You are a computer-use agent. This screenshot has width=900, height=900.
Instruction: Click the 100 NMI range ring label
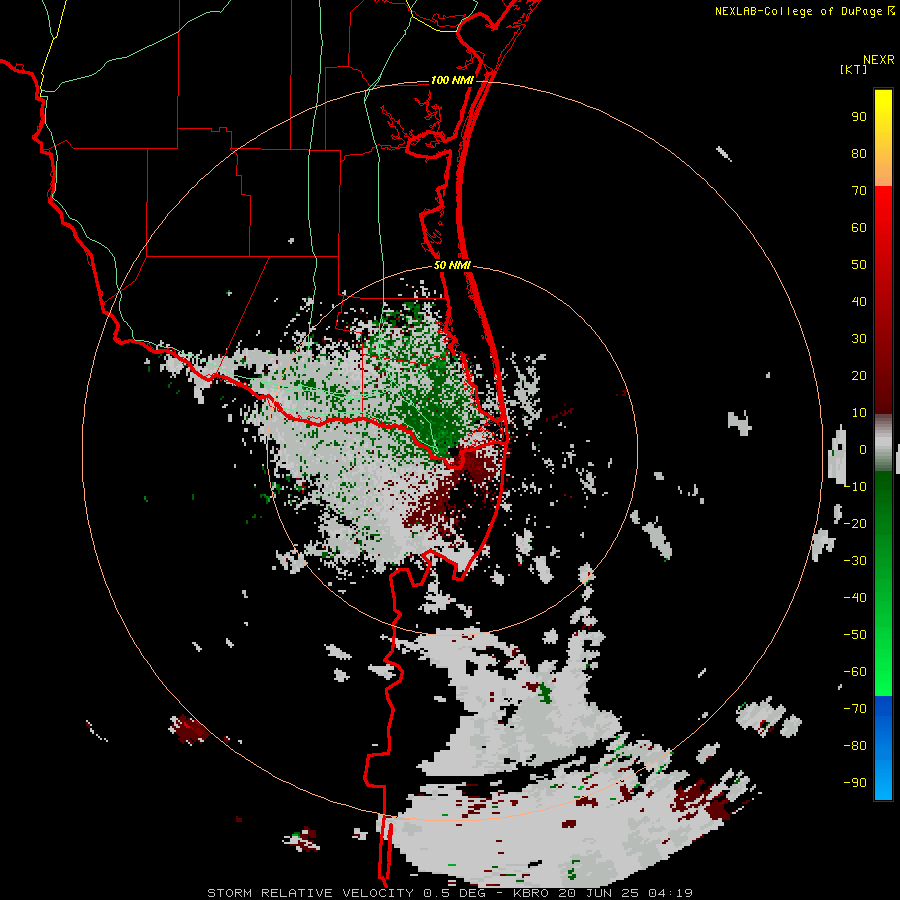452,80
